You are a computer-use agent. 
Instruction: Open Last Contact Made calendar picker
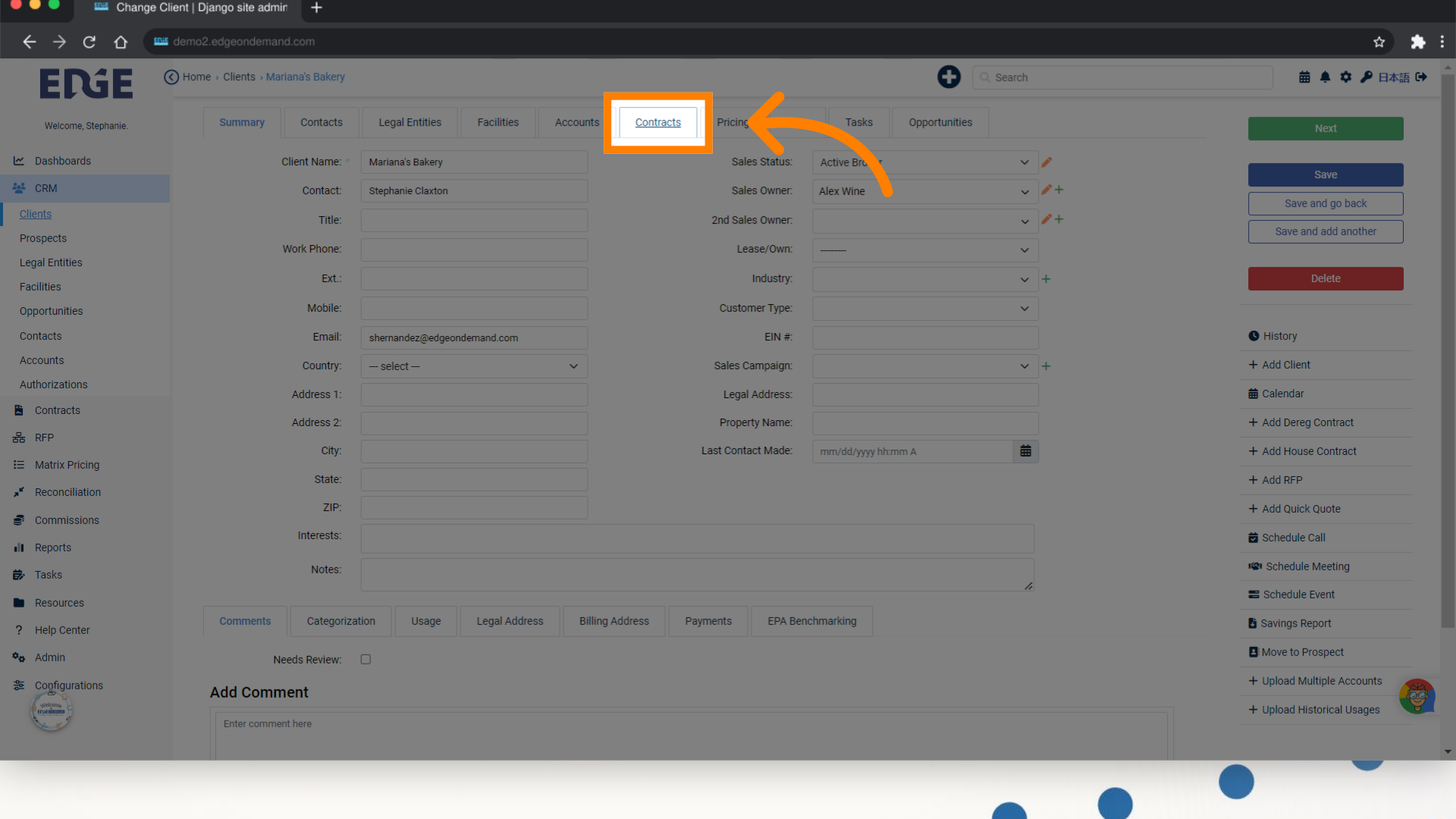click(x=1025, y=451)
